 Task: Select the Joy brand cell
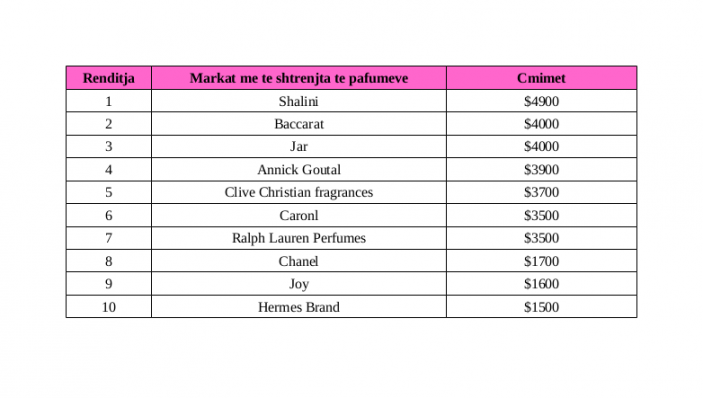(x=299, y=284)
